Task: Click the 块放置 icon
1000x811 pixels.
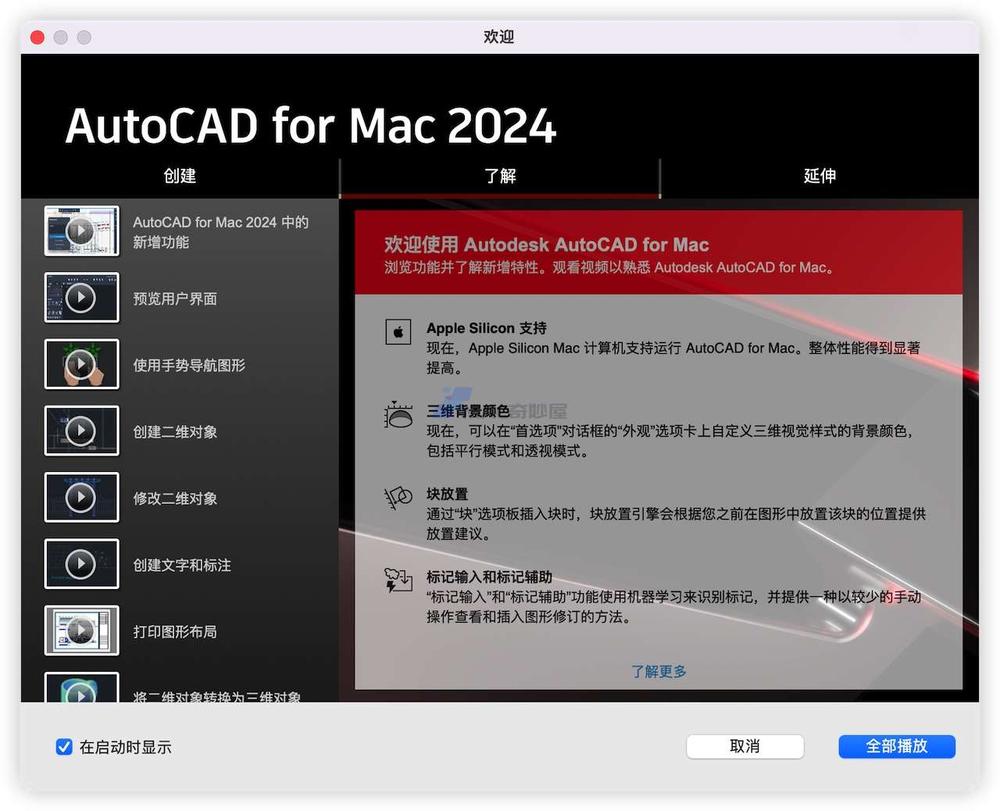Action: (x=398, y=497)
